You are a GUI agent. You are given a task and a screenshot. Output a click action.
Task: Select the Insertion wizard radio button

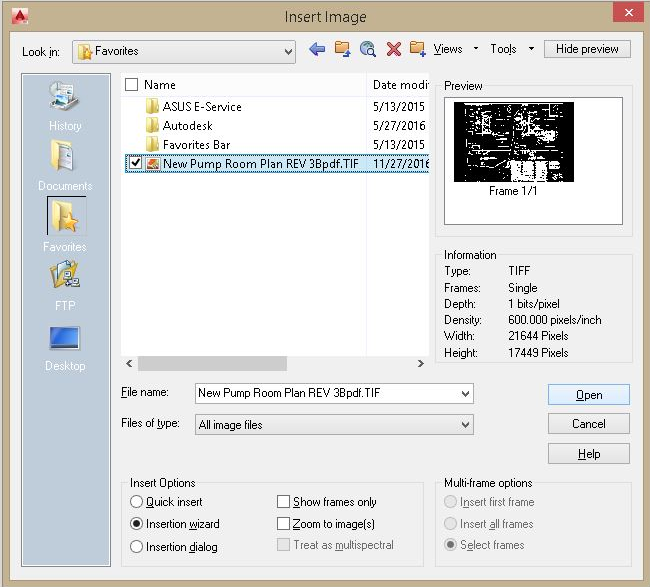point(136,524)
